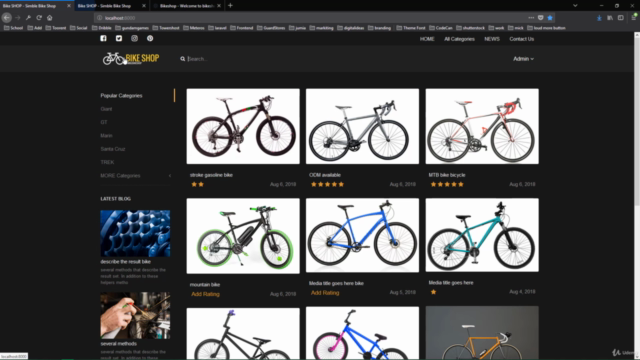Open several methods blog post title

click(119, 344)
